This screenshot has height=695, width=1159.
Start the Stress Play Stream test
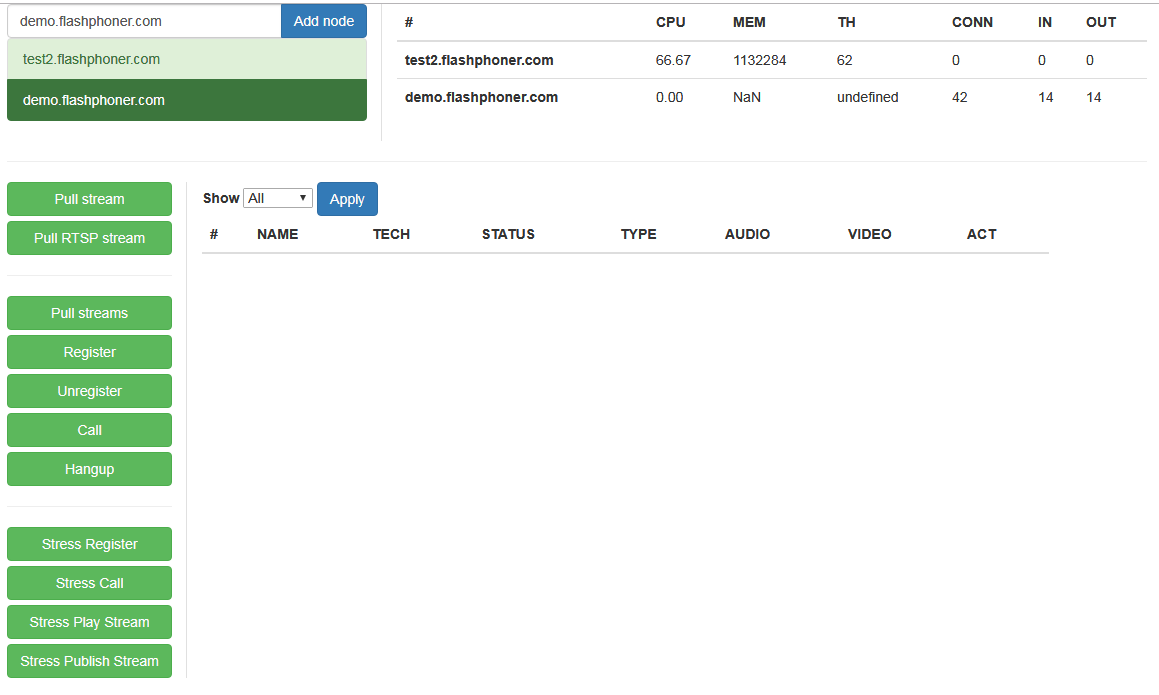89,622
